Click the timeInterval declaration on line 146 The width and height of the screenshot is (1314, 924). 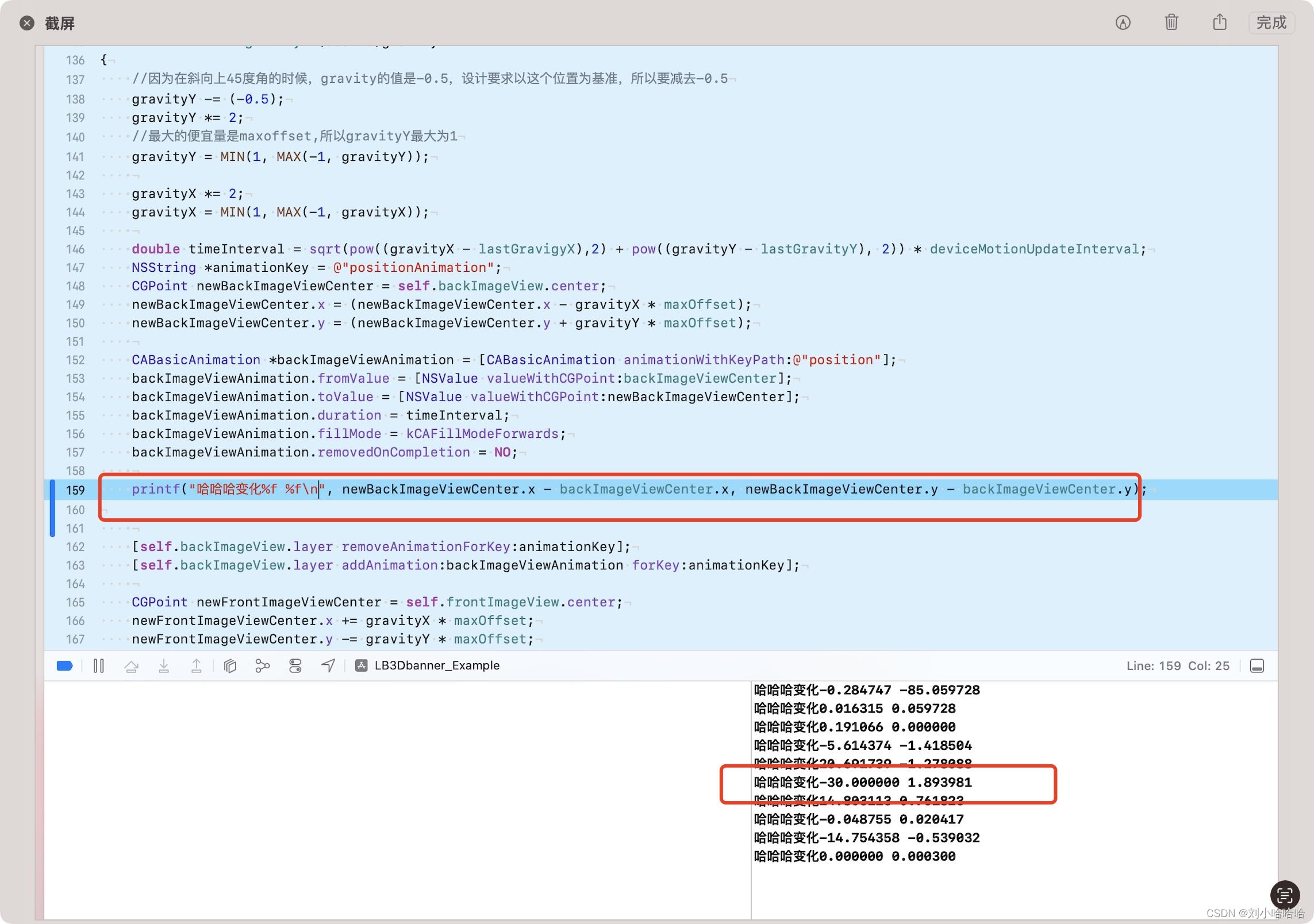(x=639, y=249)
